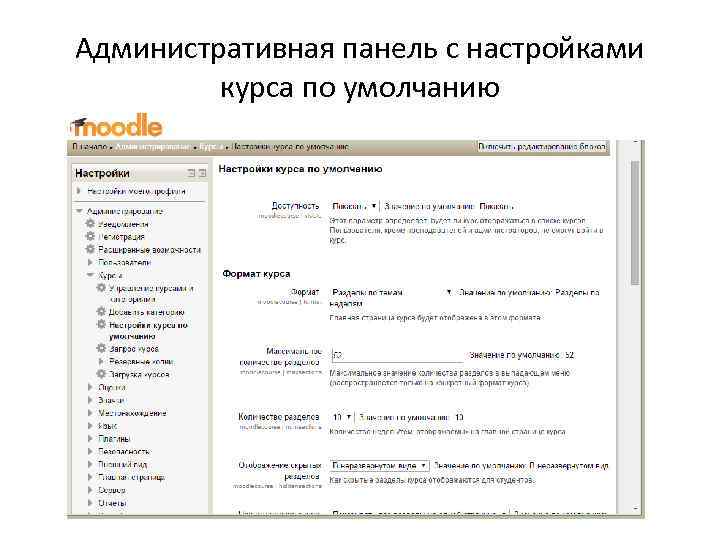Screen dimensions: 720x540
Task: Expand the Сервер tree node
Action: tap(90, 490)
